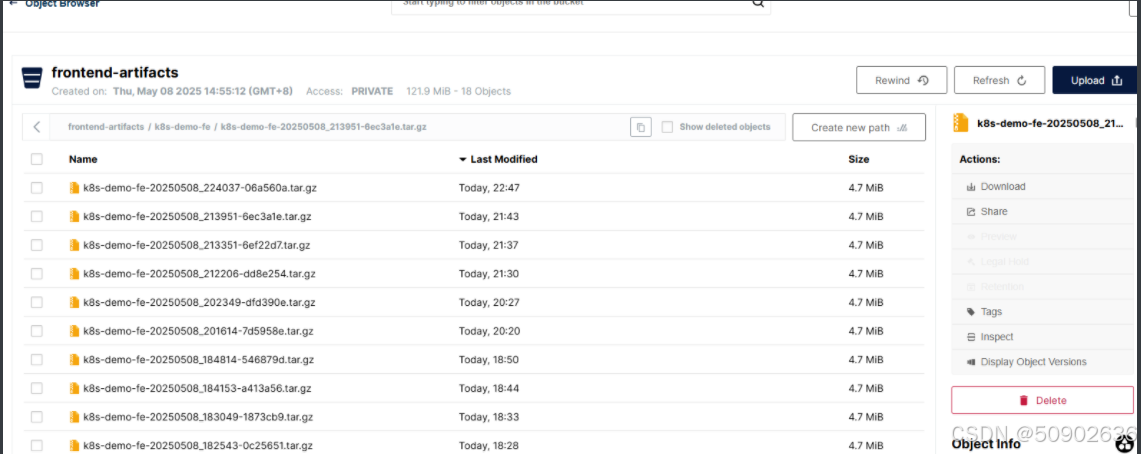Image resolution: width=1141 pixels, height=454 pixels.
Task: Click the red Delete button
Action: (x=1042, y=400)
